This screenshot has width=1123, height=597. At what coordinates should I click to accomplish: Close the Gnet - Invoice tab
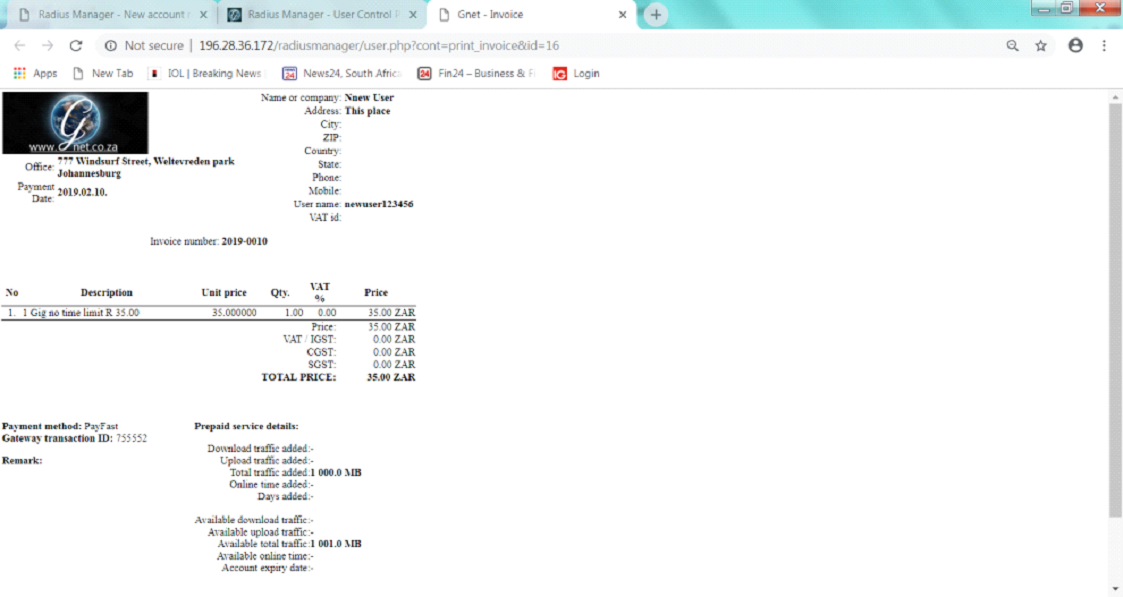[x=622, y=14]
